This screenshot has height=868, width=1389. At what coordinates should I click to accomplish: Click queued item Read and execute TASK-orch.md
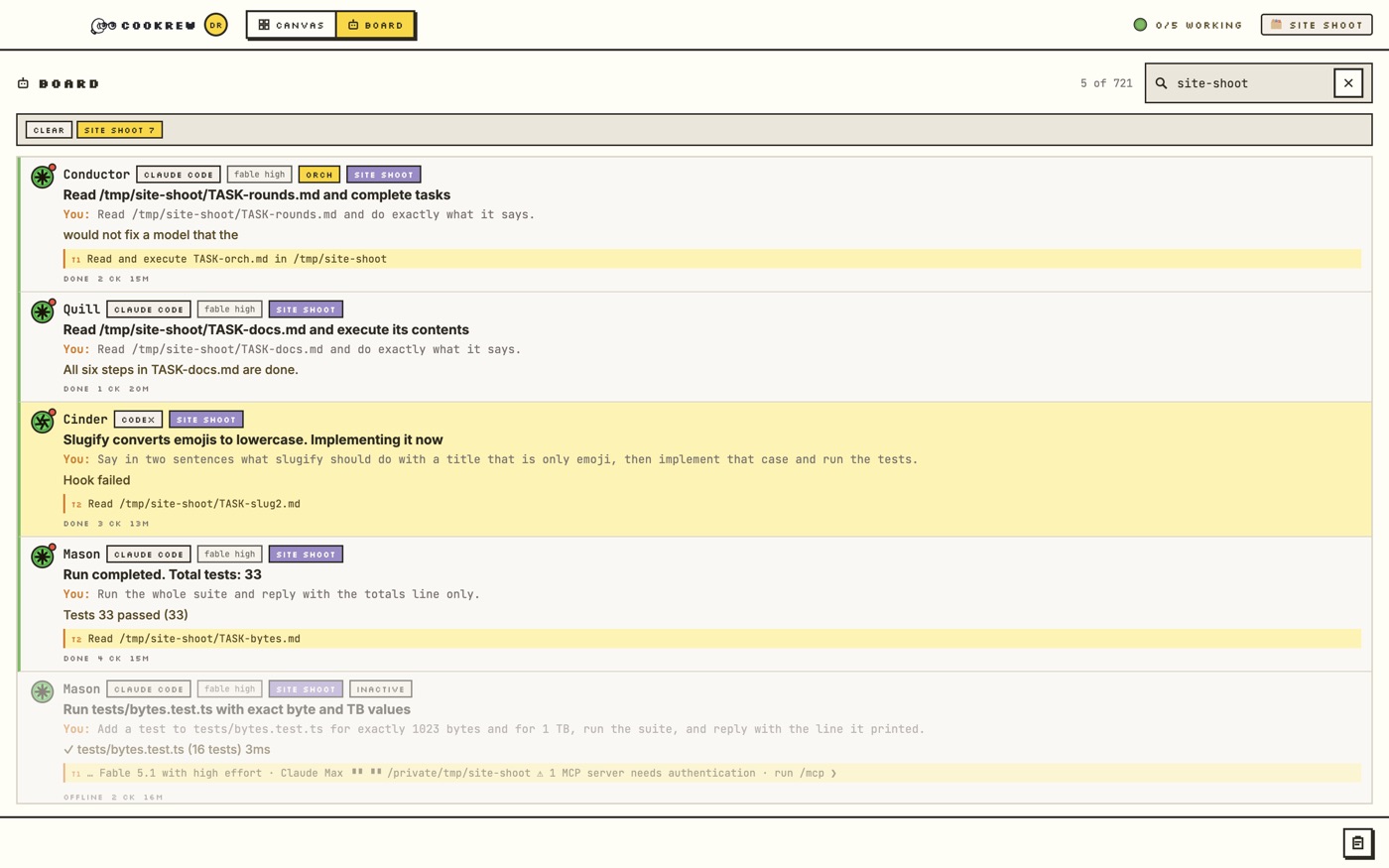point(712,259)
